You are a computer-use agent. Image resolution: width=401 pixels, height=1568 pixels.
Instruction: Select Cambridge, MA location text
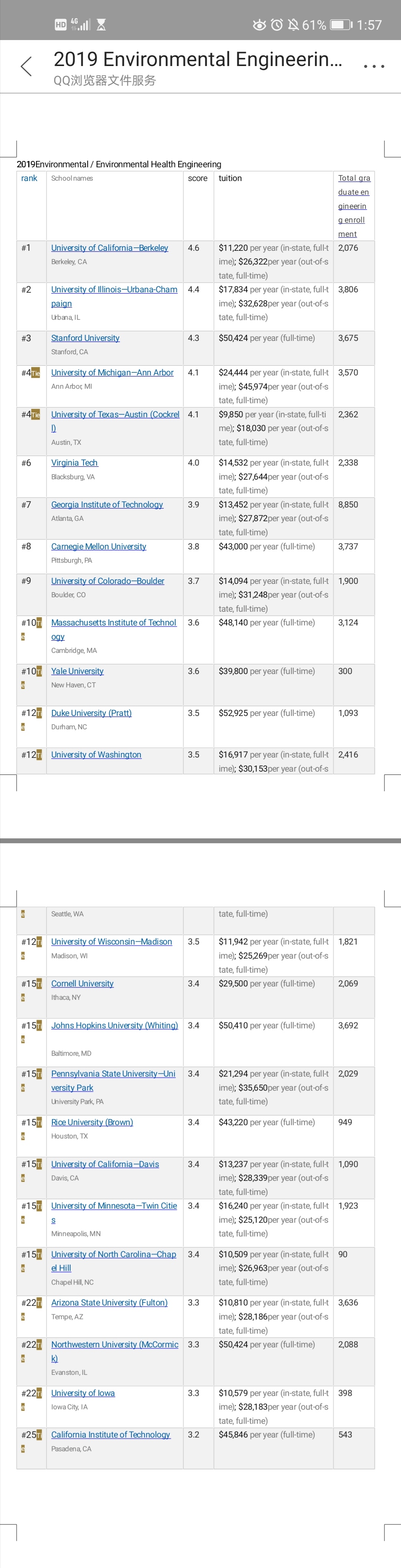point(74,651)
